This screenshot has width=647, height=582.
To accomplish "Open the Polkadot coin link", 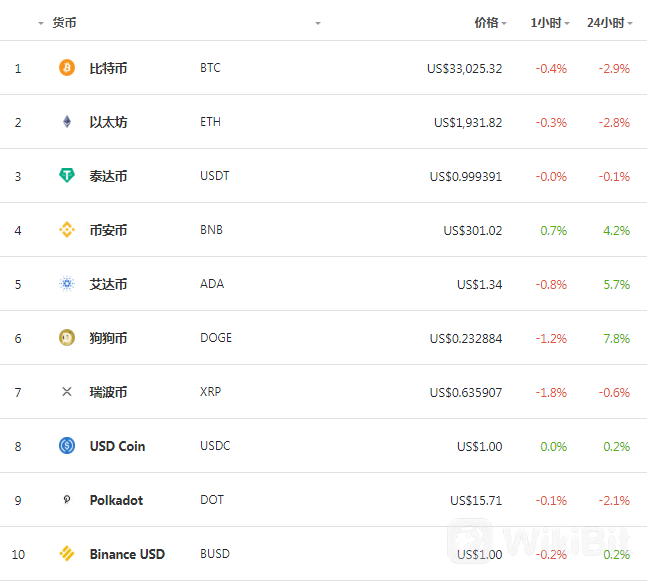I will click(x=116, y=500).
